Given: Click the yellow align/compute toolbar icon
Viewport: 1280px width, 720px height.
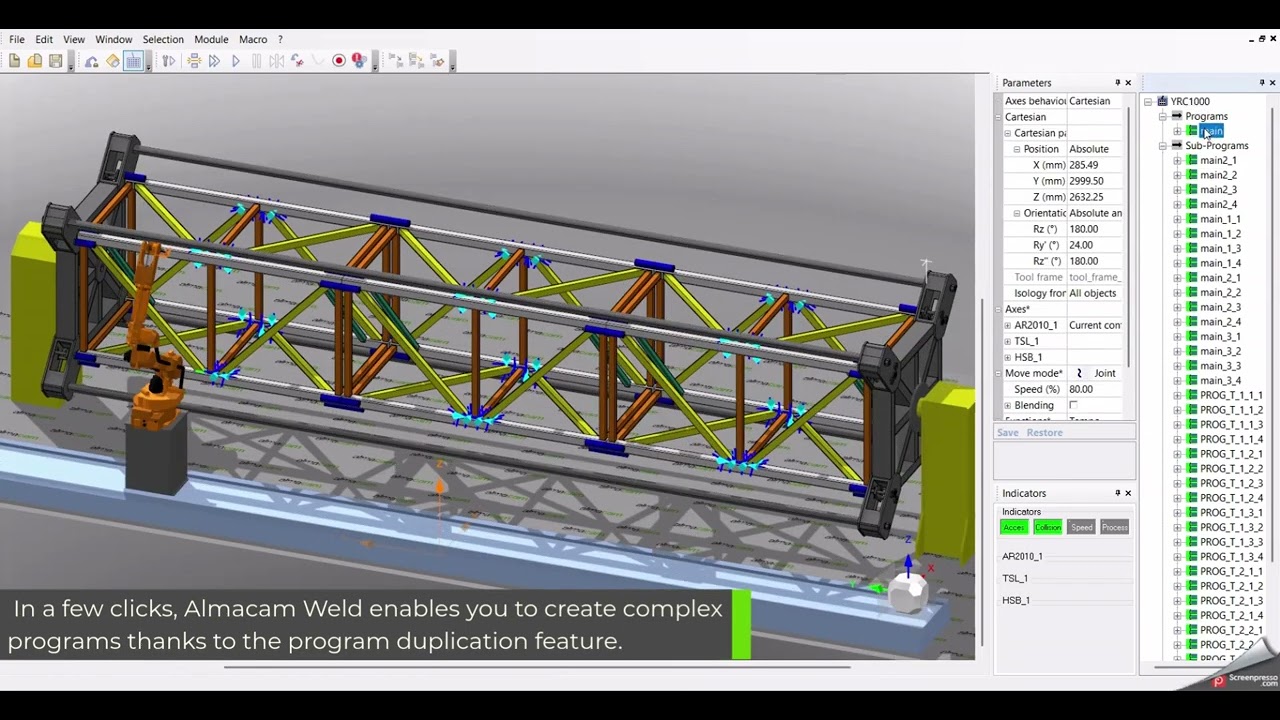Looking at the screenshot, I should (194, 61).
